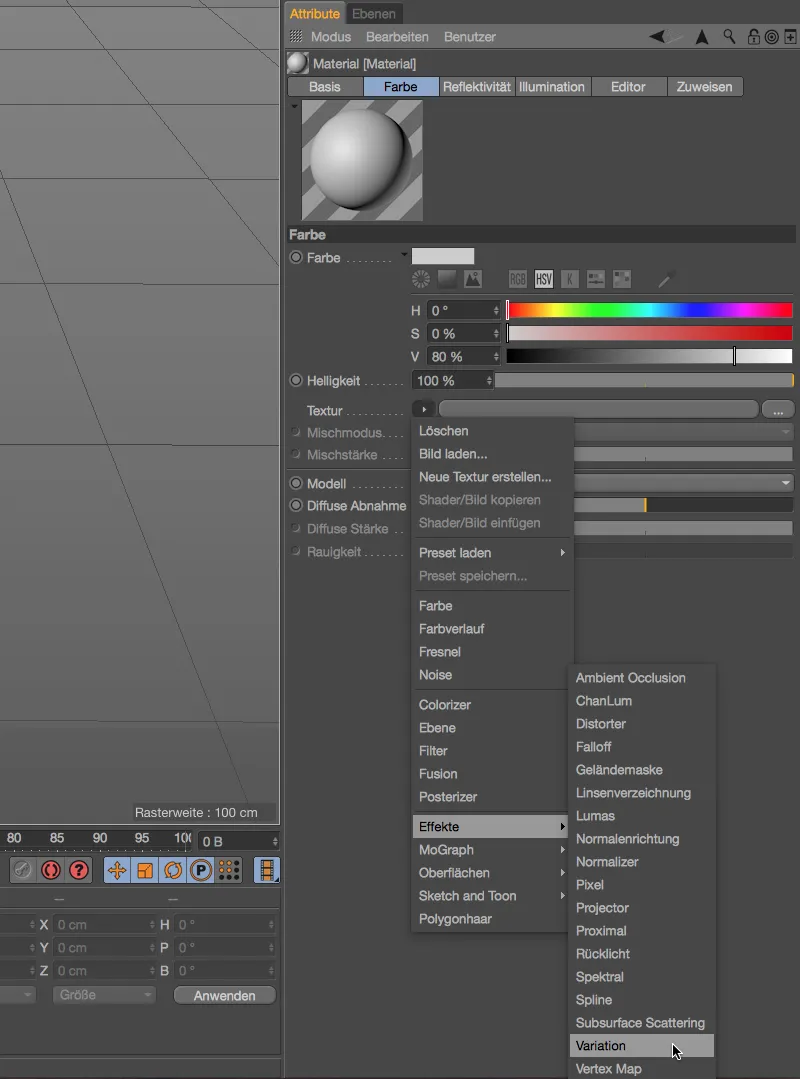800x1079 pixels.
Task: Pick a color with the eyedropper
Action: point(665,279)
